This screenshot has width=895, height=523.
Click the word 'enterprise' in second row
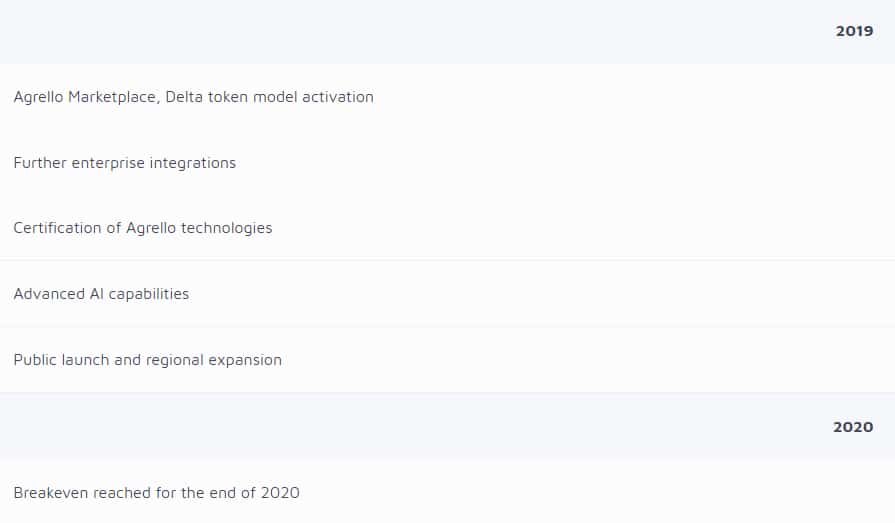[x=108, y=163]
